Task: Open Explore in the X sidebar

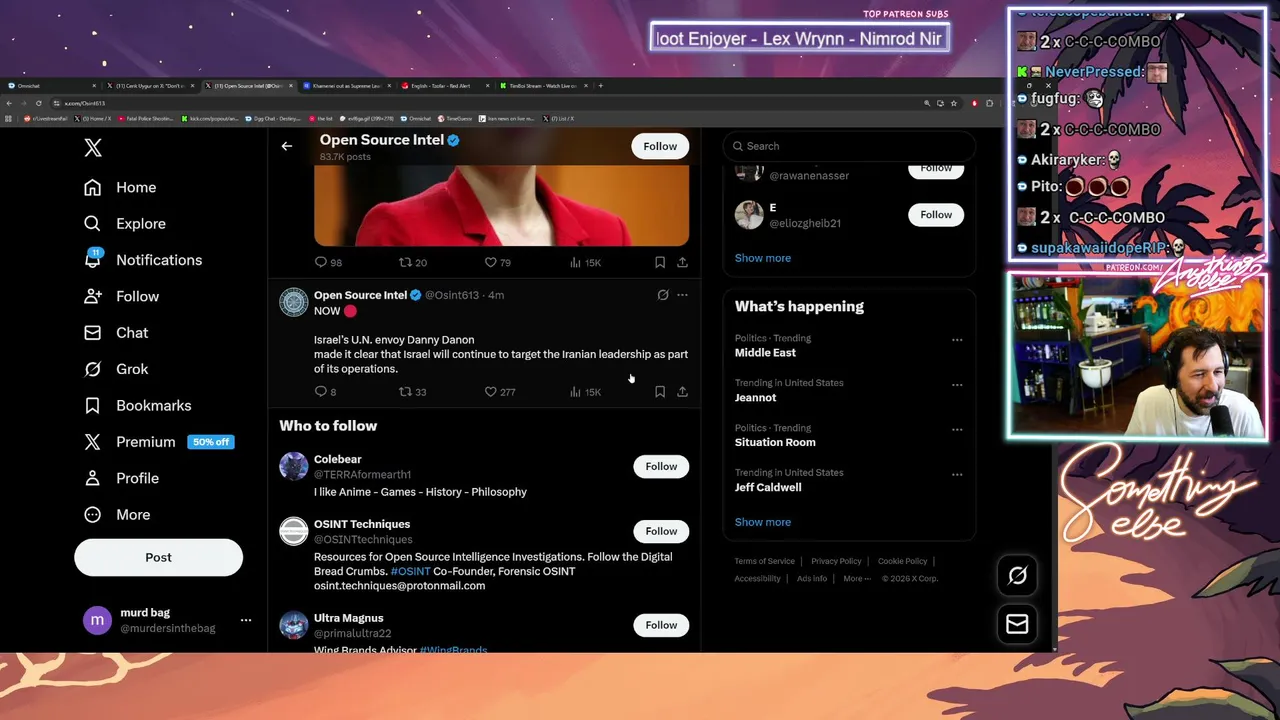Action: tap(125, 224)
